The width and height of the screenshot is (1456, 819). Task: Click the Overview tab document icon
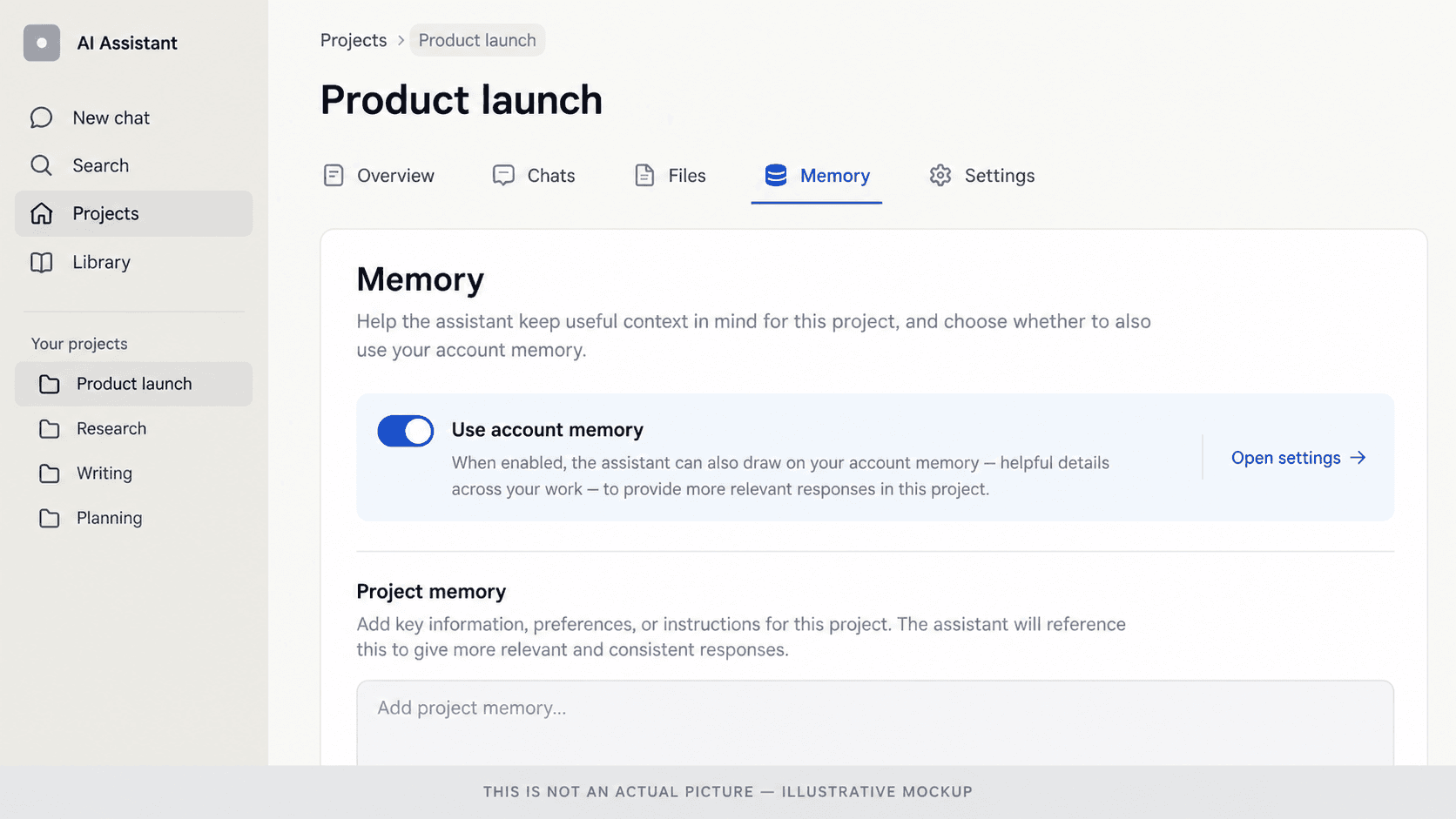pos(334,175)
